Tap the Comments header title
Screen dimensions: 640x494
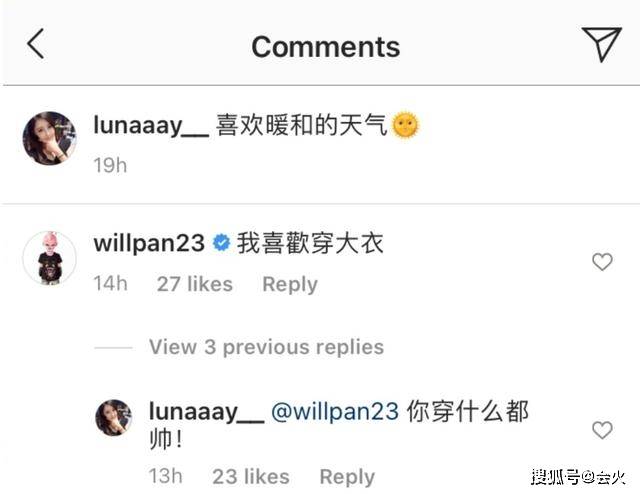point(326,47)
